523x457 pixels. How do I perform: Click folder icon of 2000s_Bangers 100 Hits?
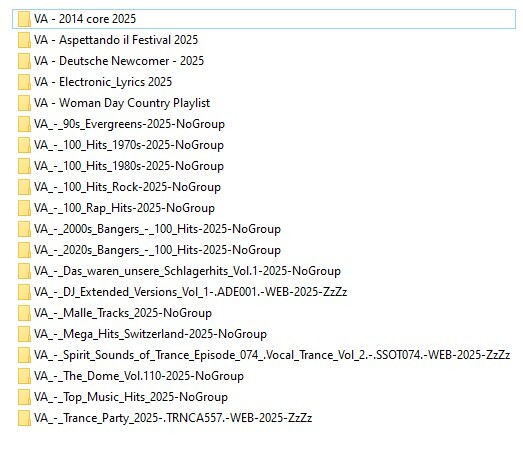tap(24, 229)
